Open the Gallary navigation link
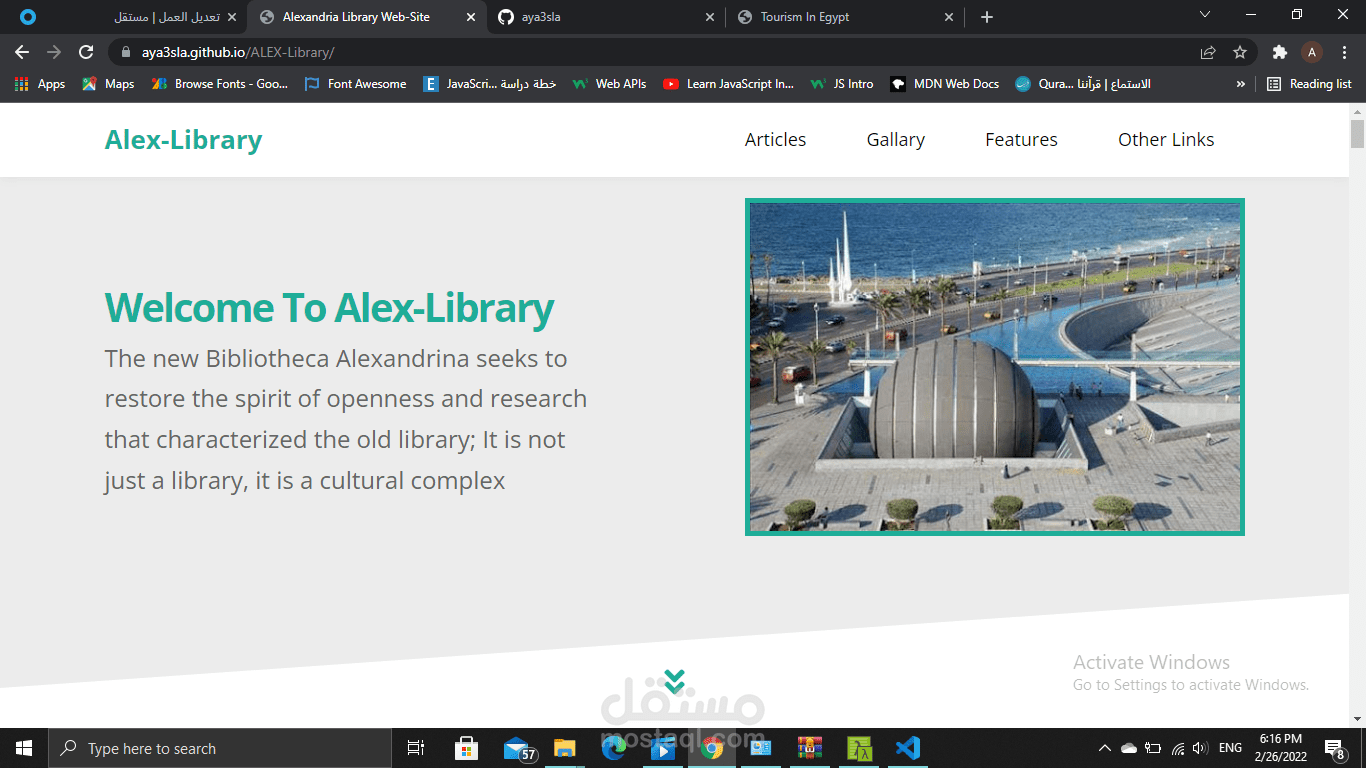 (894, 140)
